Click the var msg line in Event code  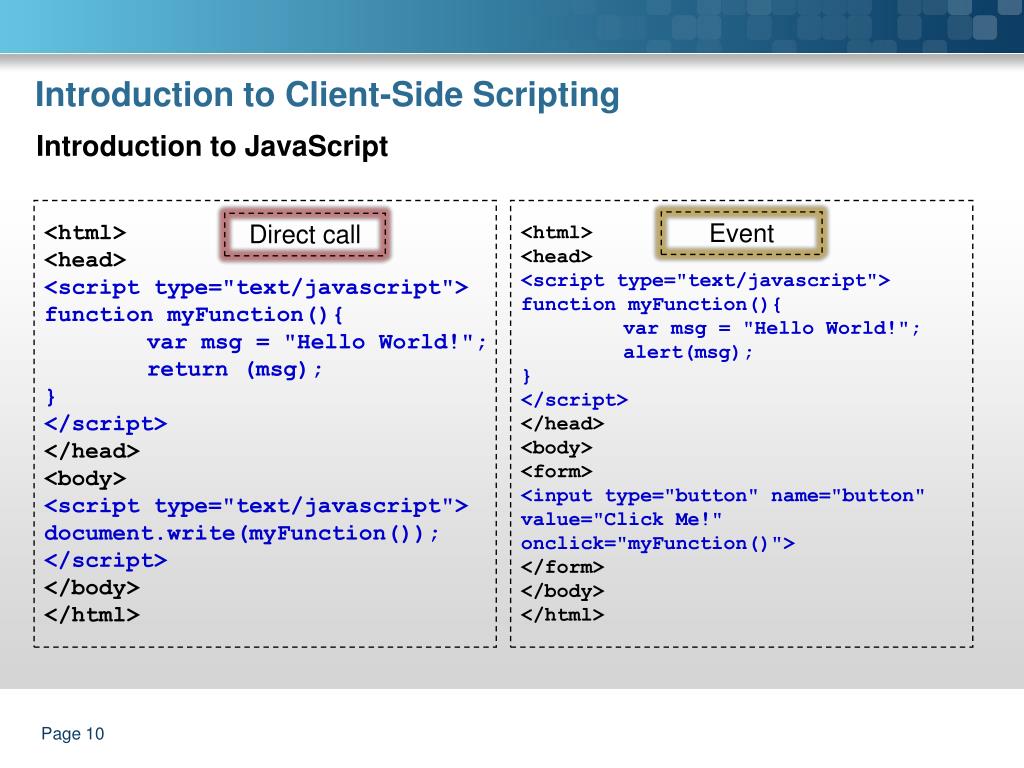point(771,328)
